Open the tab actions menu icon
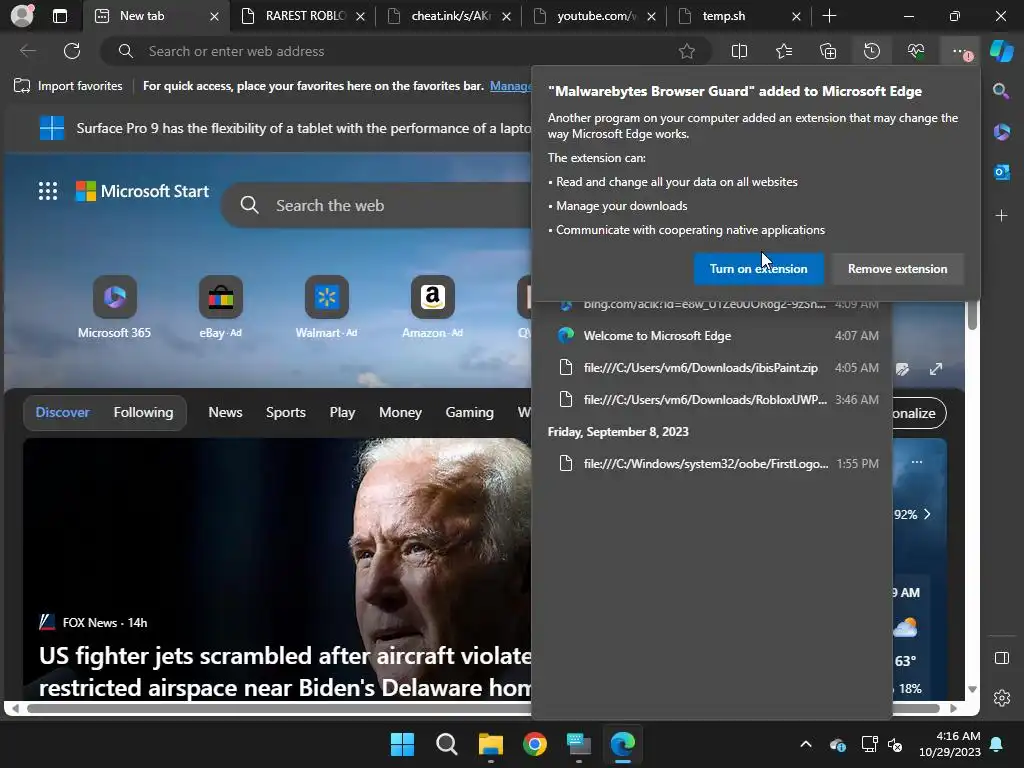The image size is (1024, 768). click(59, 16)
